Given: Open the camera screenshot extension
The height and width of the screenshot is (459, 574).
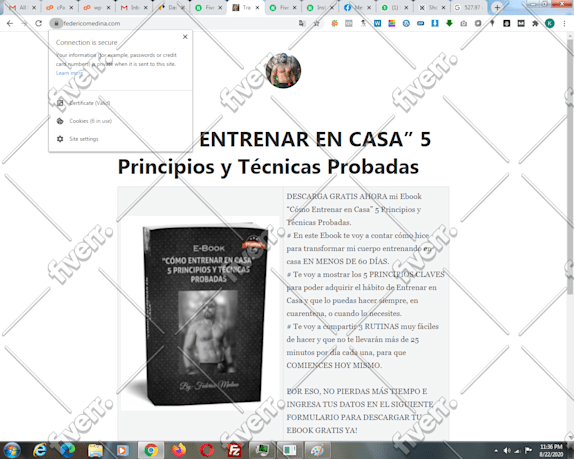Looking at the screenshot, I should tap(463, 23).
